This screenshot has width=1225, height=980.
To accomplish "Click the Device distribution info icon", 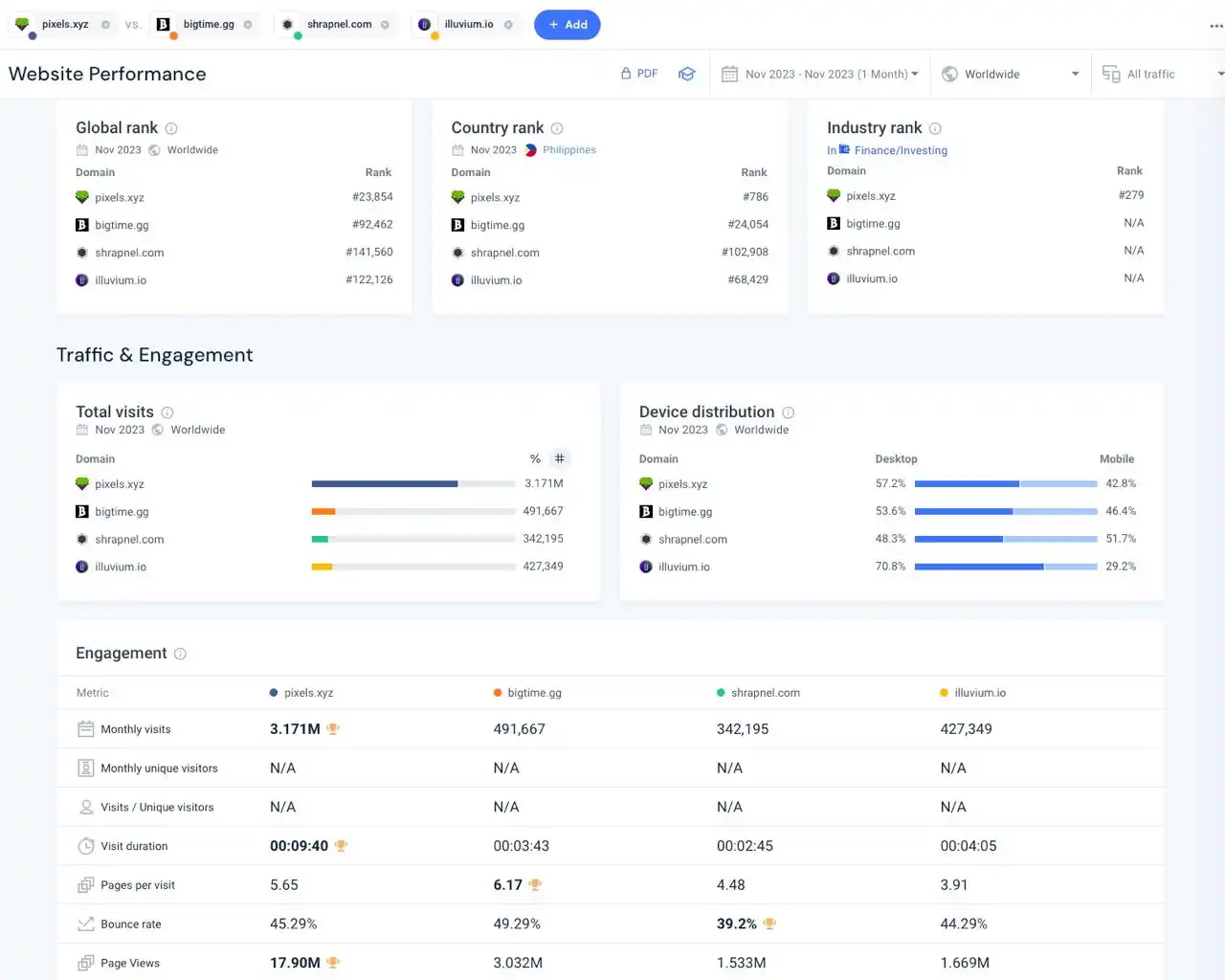I will coord(789,412).
